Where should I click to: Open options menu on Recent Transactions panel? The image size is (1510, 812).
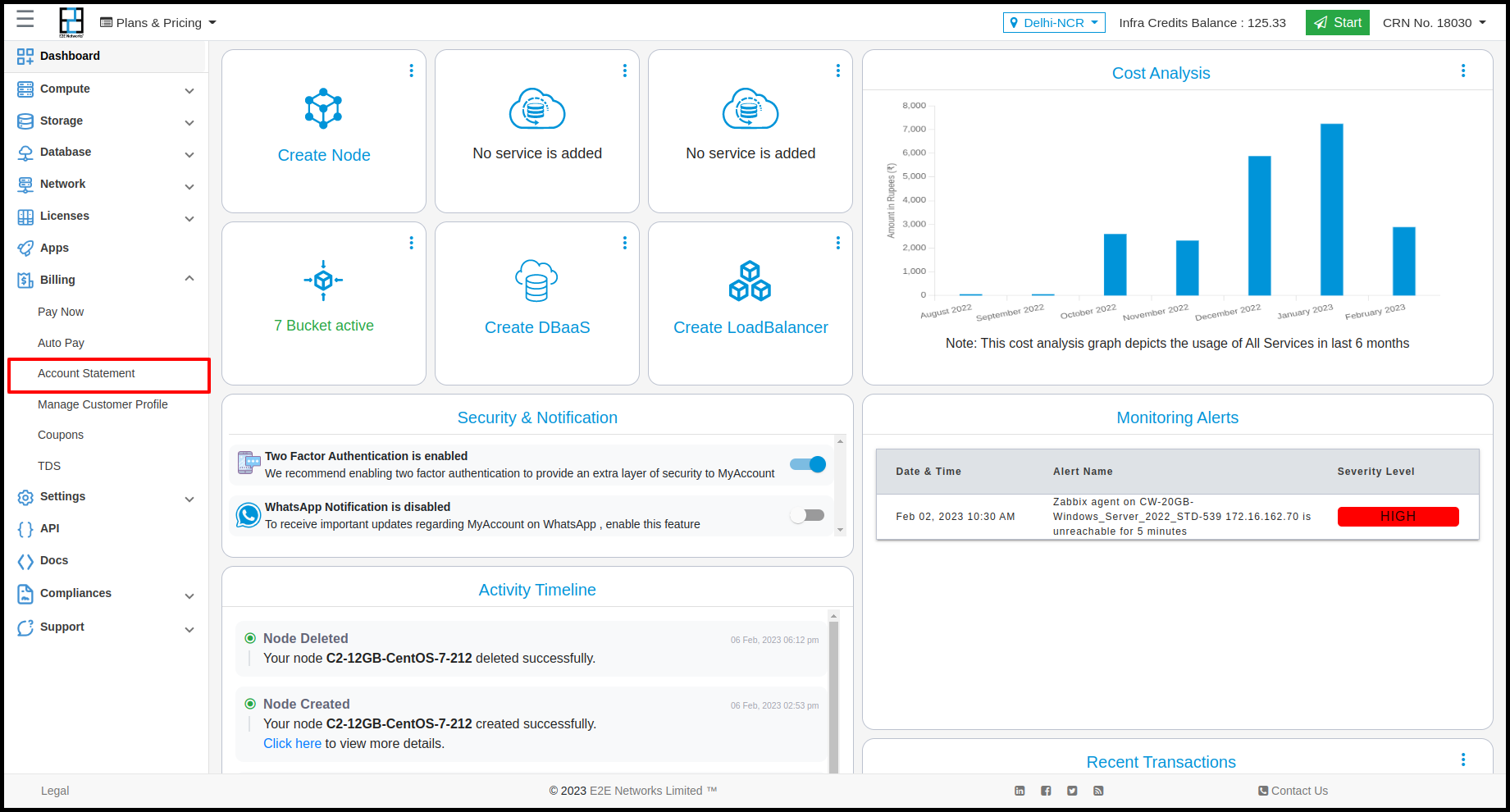[x=1463, y=760]
